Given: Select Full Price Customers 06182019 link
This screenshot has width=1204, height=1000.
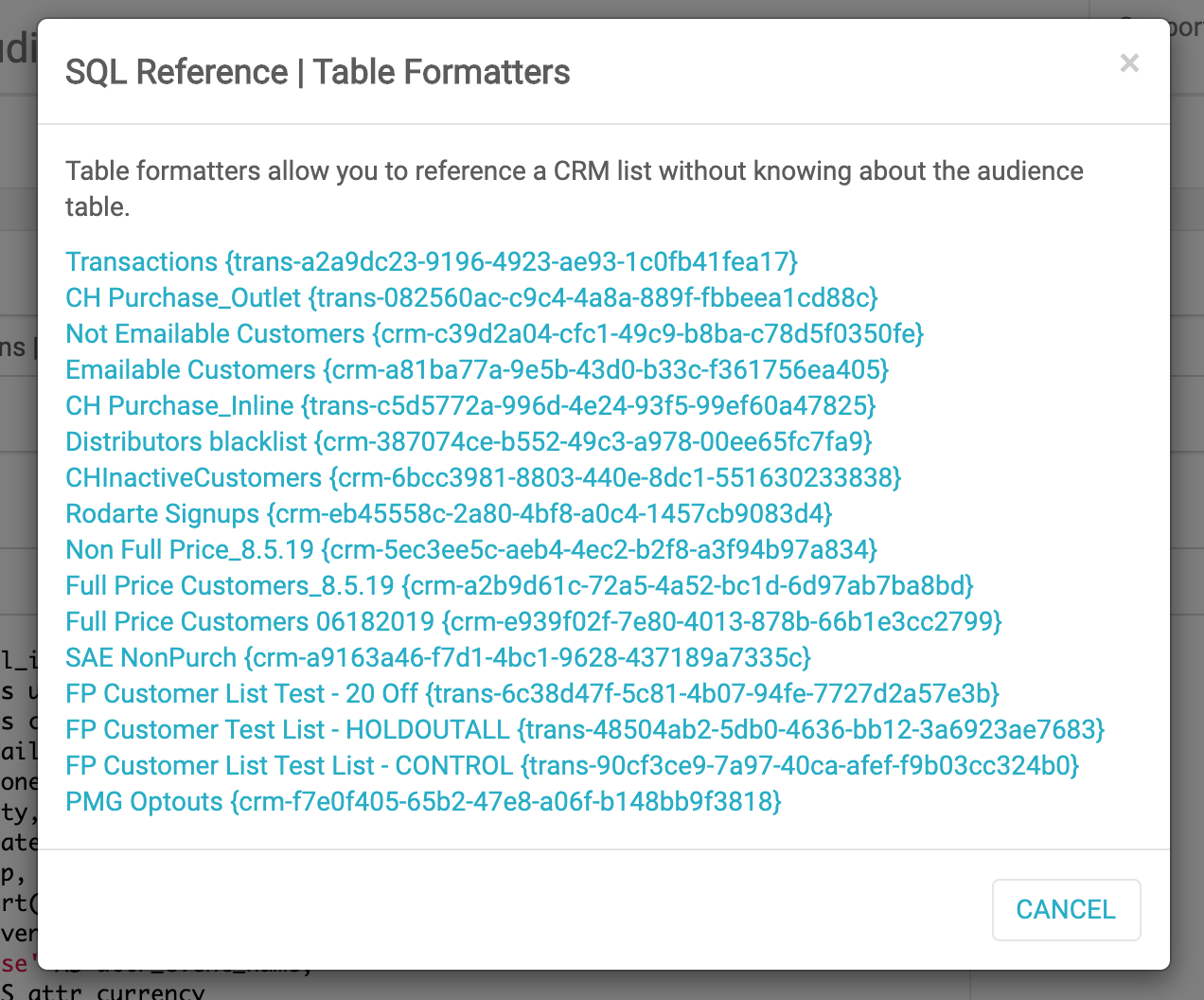Looking at the screenshot, I should [533, 622].
